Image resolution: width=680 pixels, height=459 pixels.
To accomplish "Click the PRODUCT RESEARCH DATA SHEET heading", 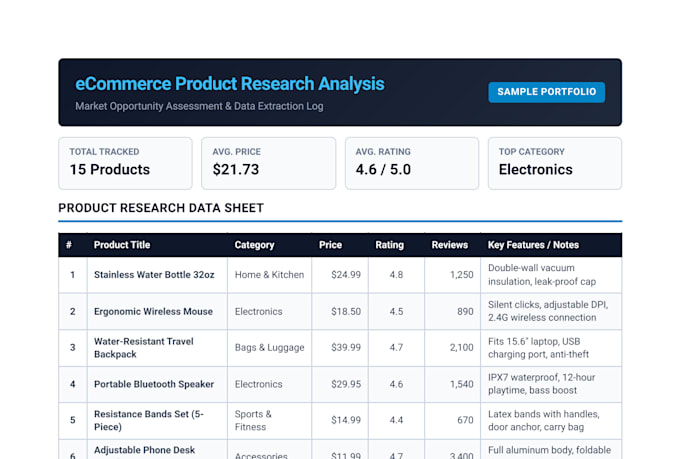I will coord(161,208).
